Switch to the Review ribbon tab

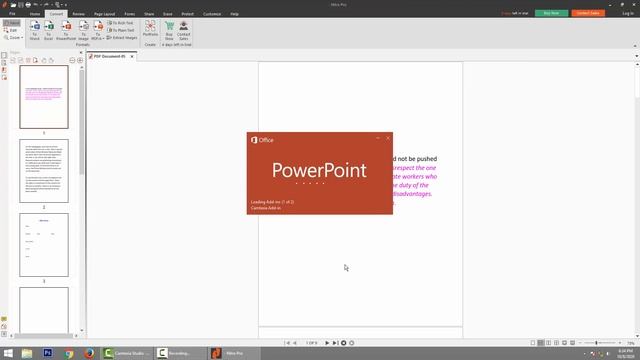pyautogui.click(x=78, y=14)
